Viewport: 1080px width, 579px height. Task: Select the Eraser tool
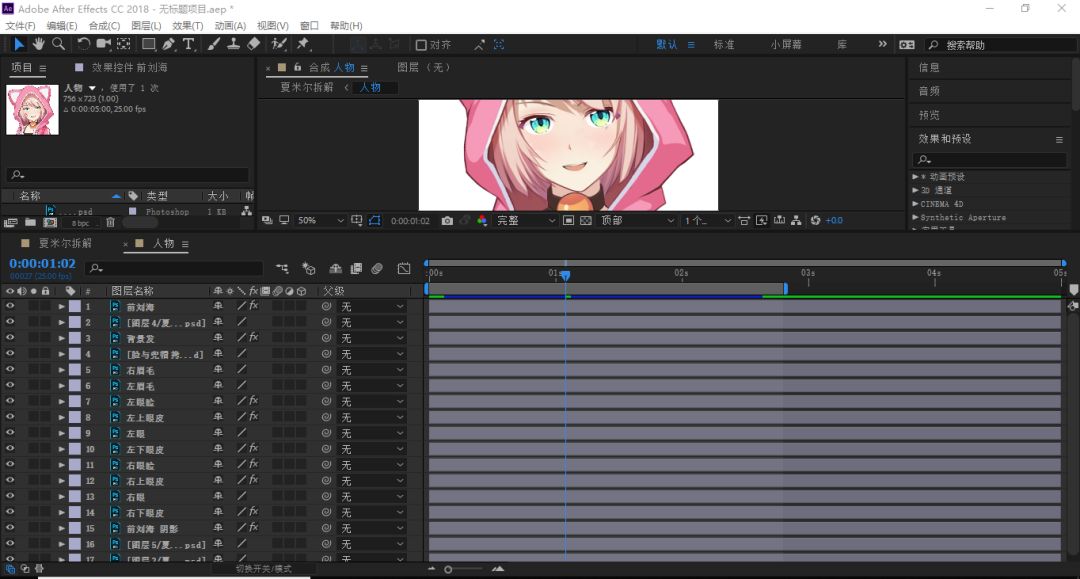click(253, 44)
